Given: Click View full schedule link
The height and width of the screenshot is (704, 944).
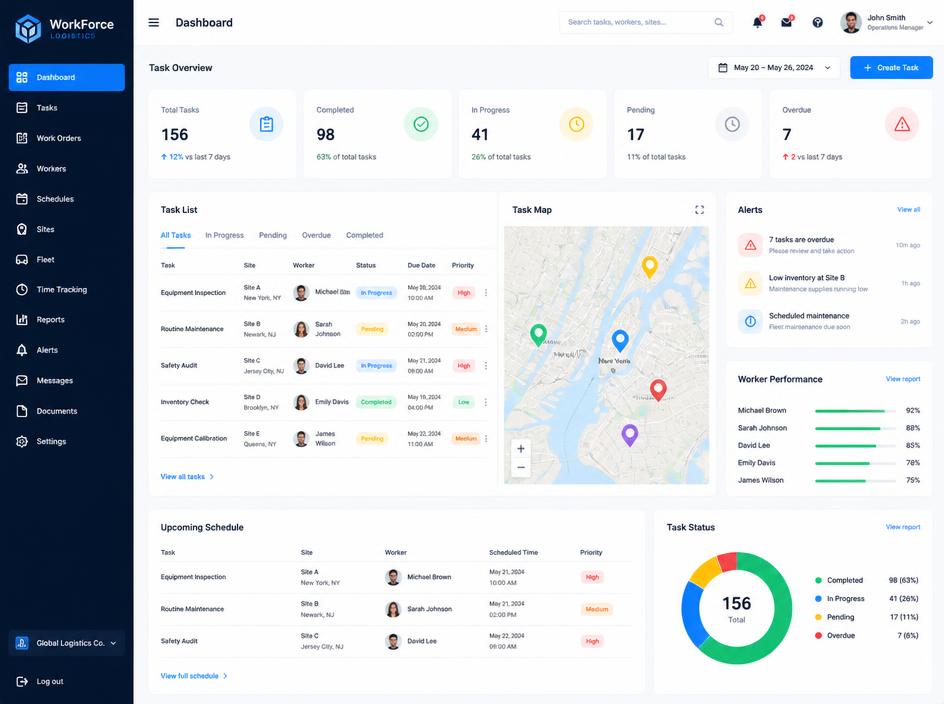Looking at the screenshot, I should [x=194, y=676].
